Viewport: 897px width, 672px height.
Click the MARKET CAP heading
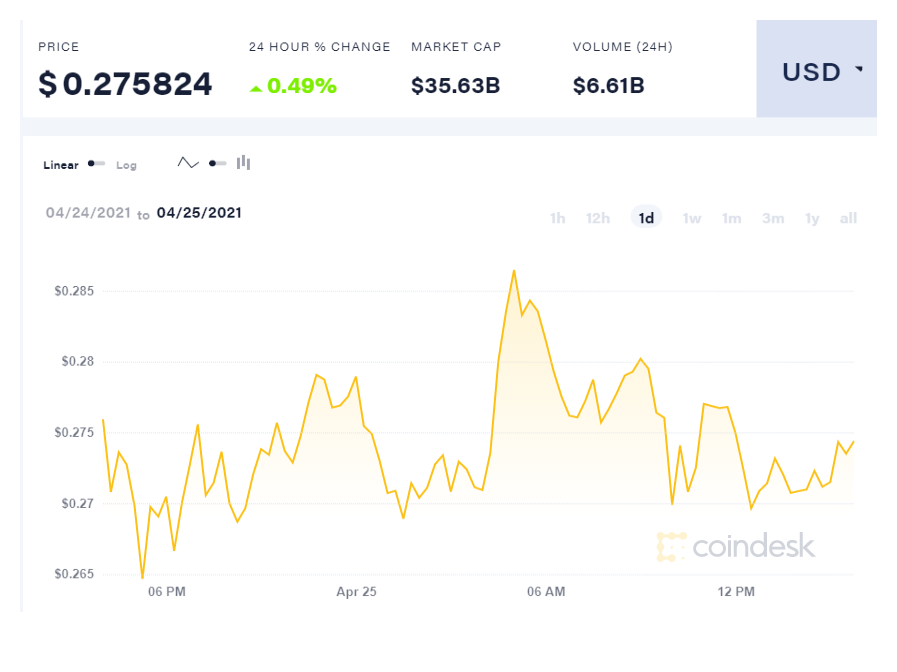click(x=456, y=47)
